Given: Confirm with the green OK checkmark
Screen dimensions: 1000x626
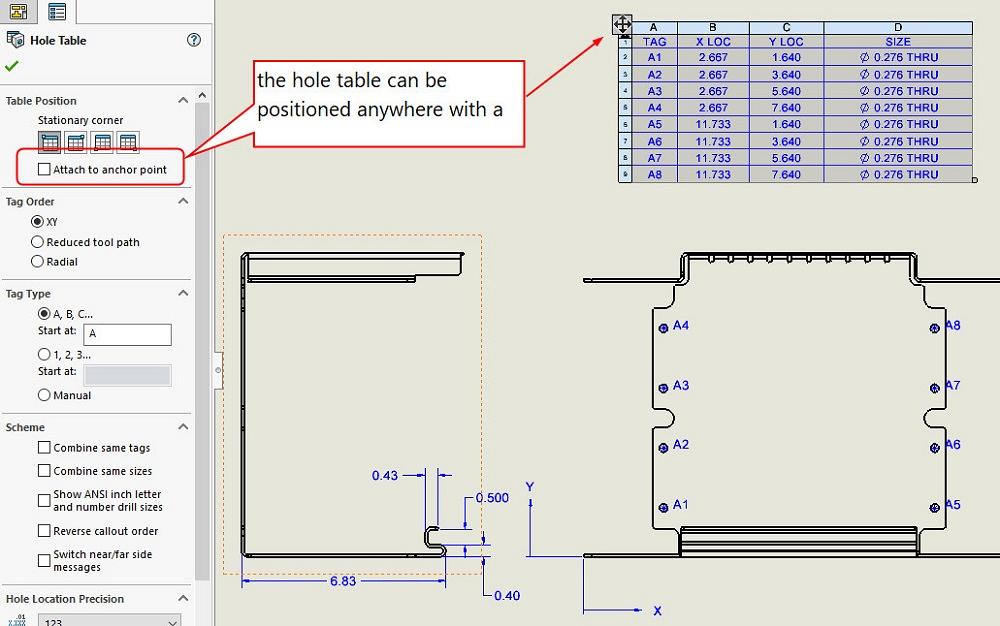Looking at the screenshot, I should point(11,66).
